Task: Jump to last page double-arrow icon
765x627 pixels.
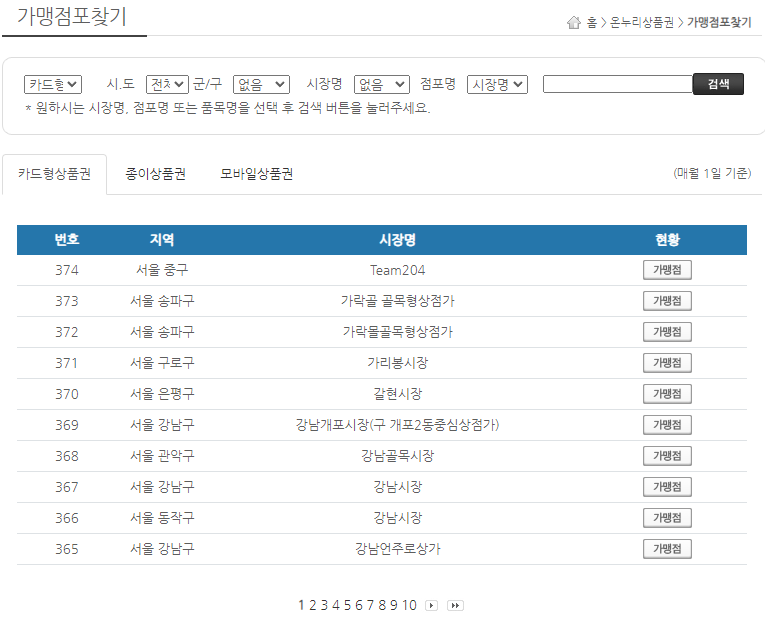Action: pyautogui.click(x=455, y=606)
